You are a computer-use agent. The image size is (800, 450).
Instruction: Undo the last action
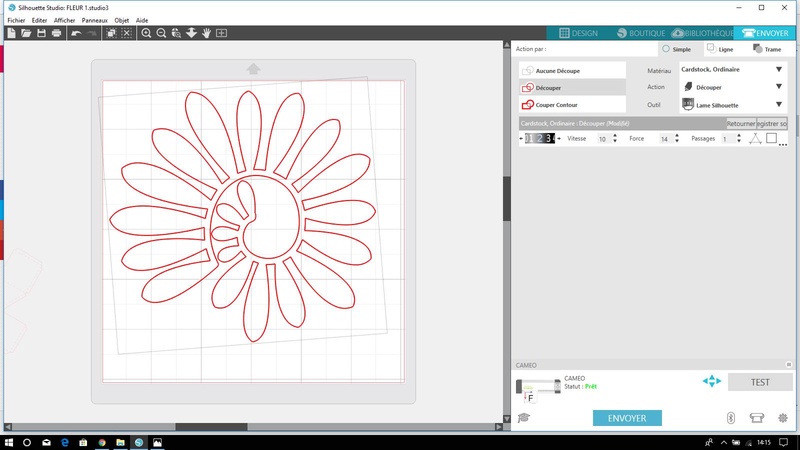point(76,33)
